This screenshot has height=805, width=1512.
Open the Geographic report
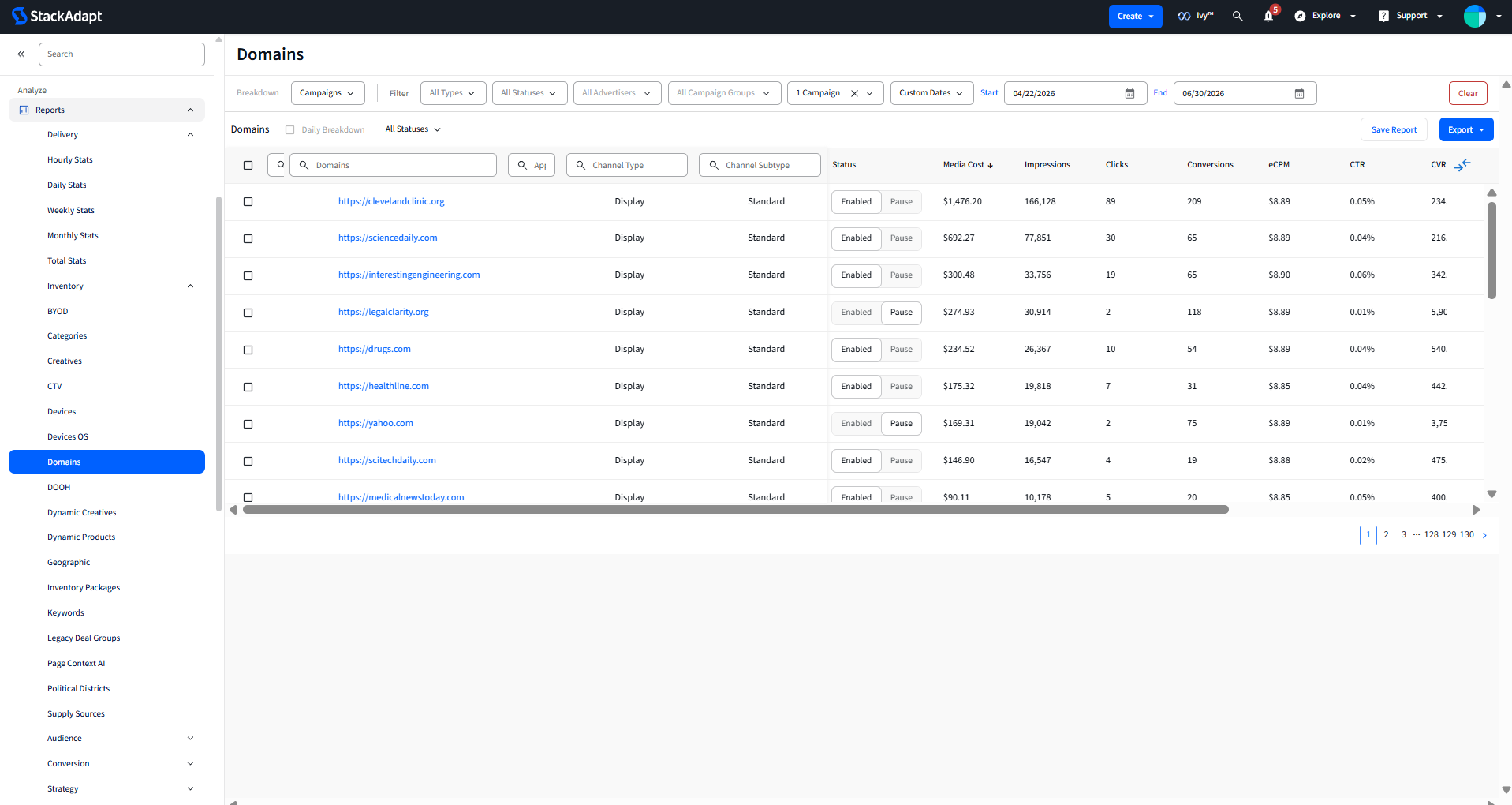[x=69, y=563]
